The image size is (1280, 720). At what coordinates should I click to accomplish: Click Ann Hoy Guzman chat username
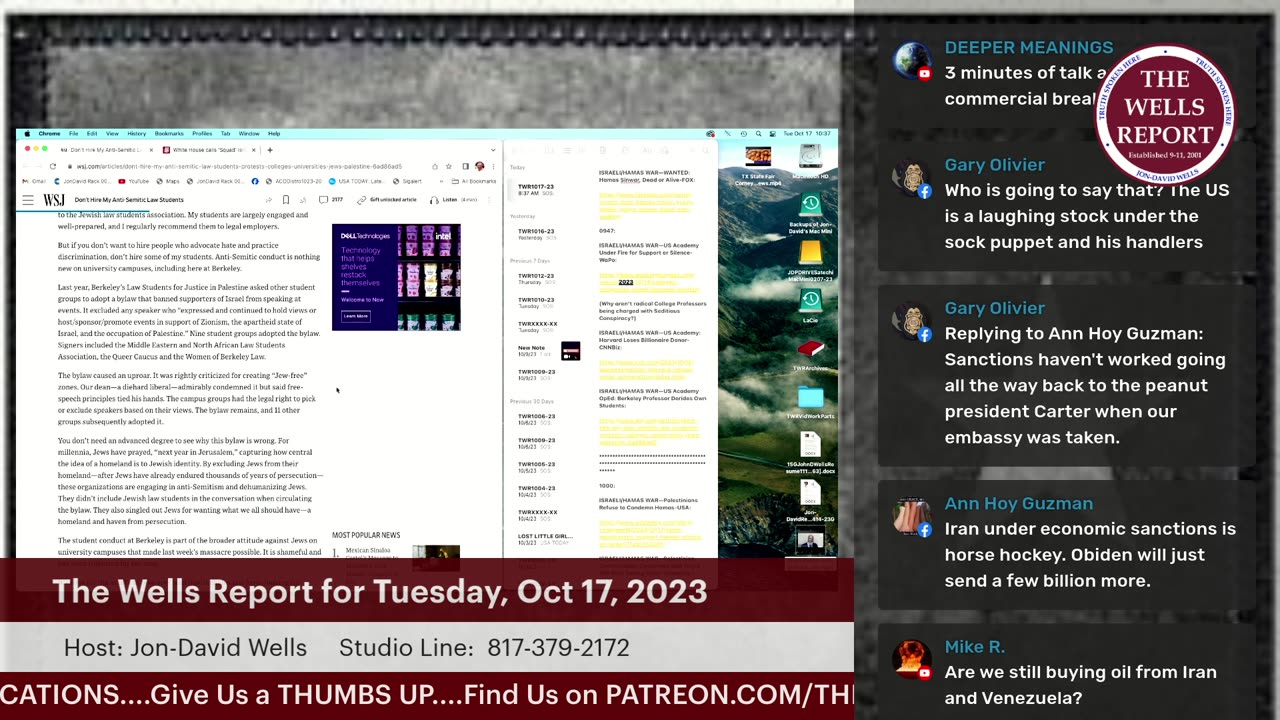click(1018, 504)
